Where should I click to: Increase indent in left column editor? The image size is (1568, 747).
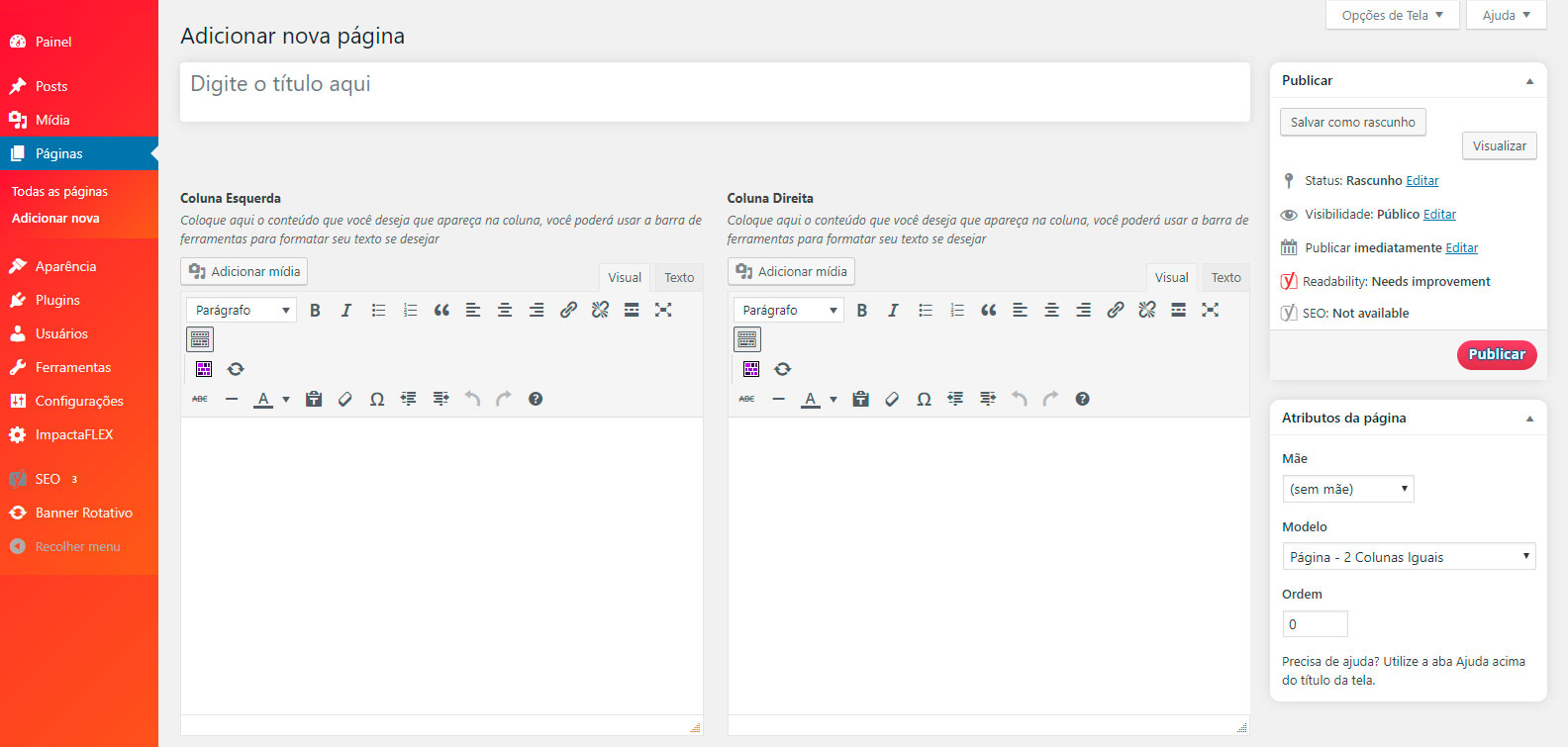441,399
